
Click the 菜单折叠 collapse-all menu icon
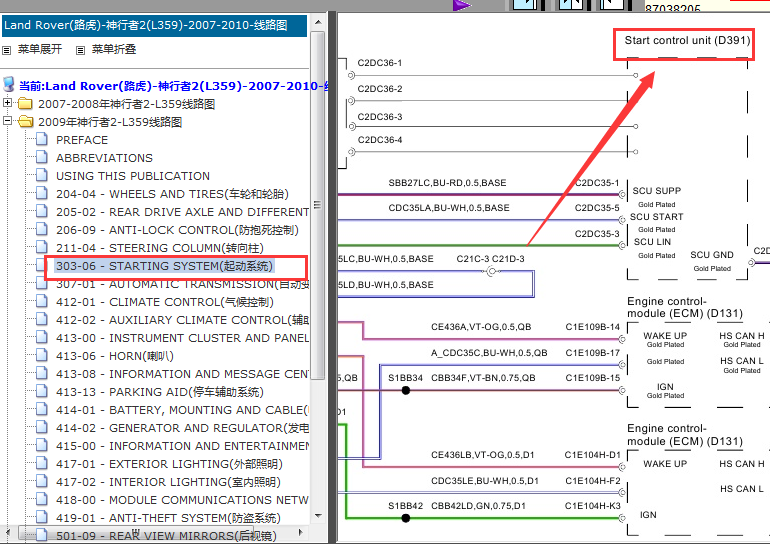81,50
